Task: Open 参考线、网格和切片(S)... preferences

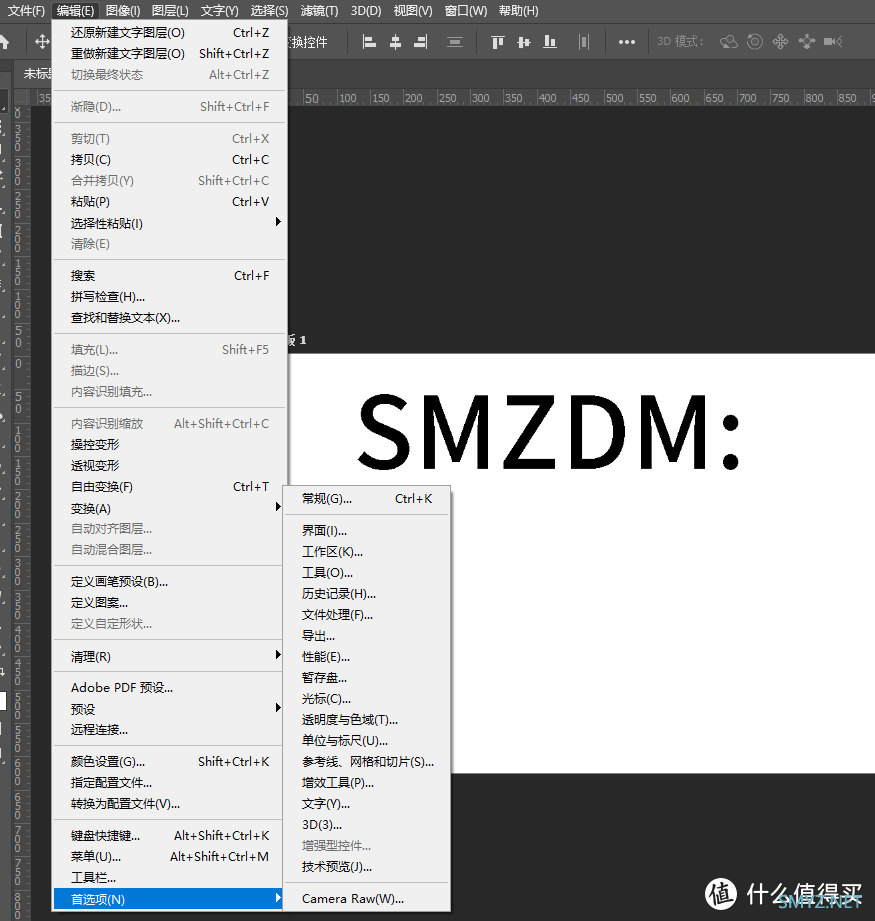Action: pos(367,762)
